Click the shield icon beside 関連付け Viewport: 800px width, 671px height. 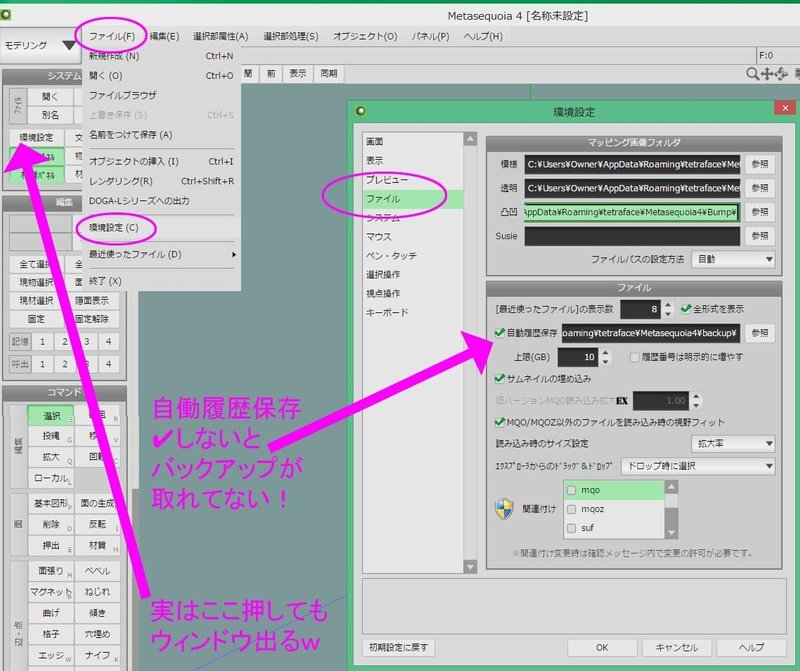[x=504, y=509]
